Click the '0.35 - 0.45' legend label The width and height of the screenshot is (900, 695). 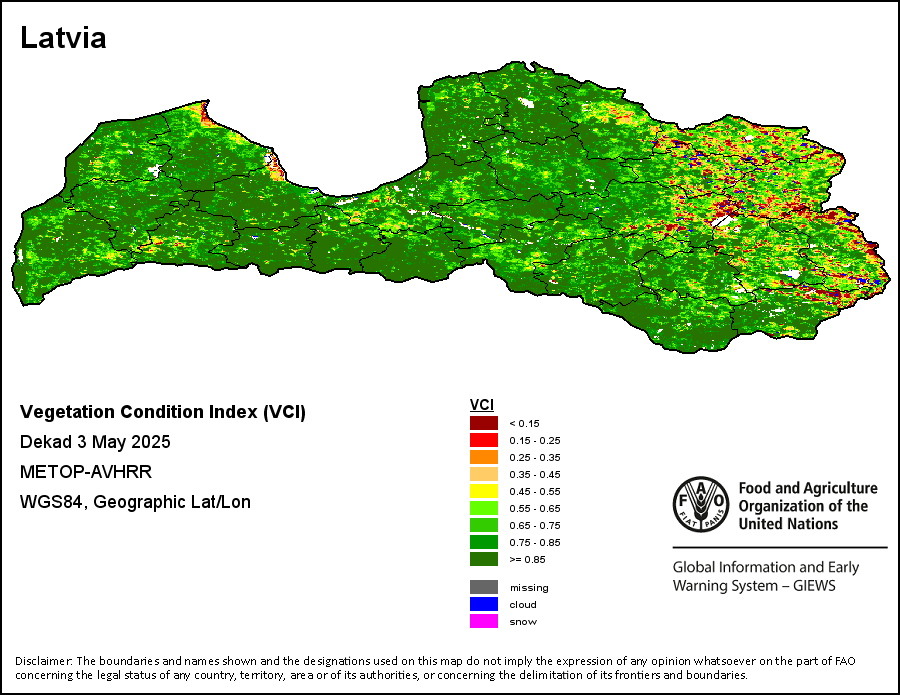[535, 475]
